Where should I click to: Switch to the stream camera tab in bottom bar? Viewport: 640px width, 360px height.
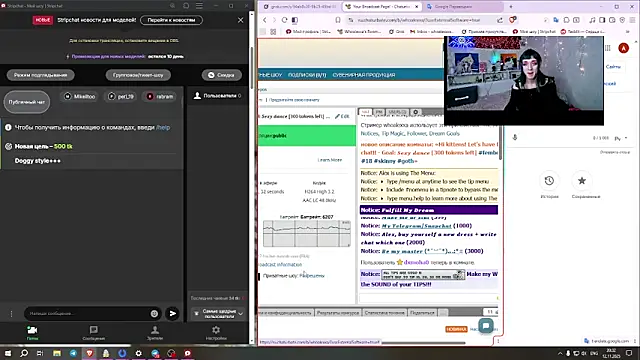click(32, 333)
